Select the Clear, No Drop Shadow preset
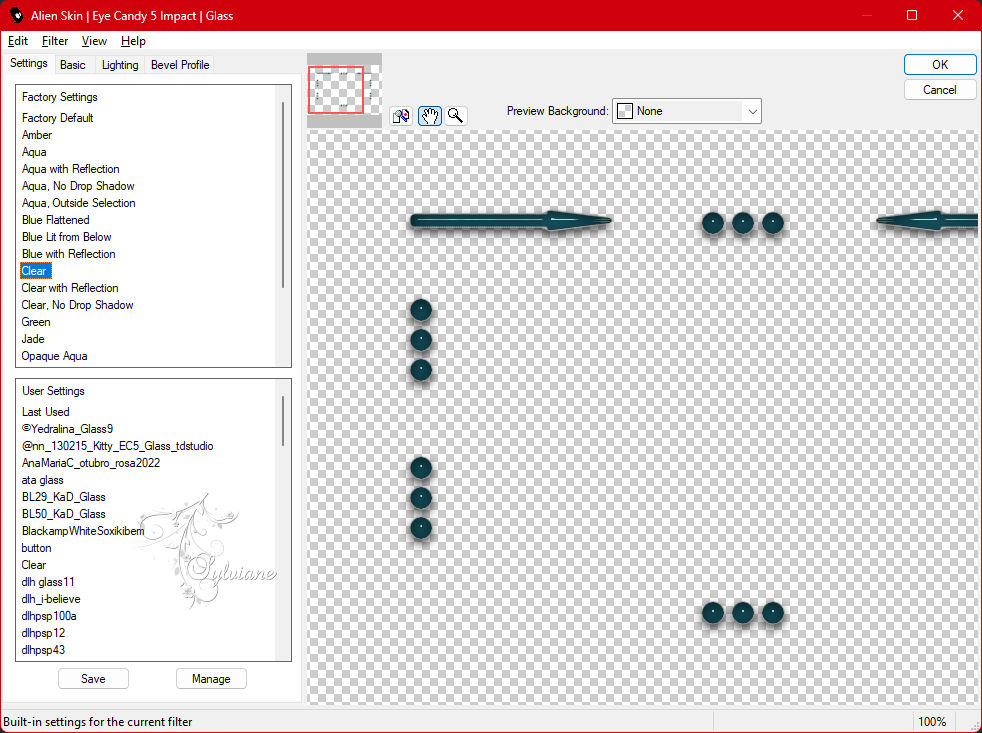 tap(78, 304)
